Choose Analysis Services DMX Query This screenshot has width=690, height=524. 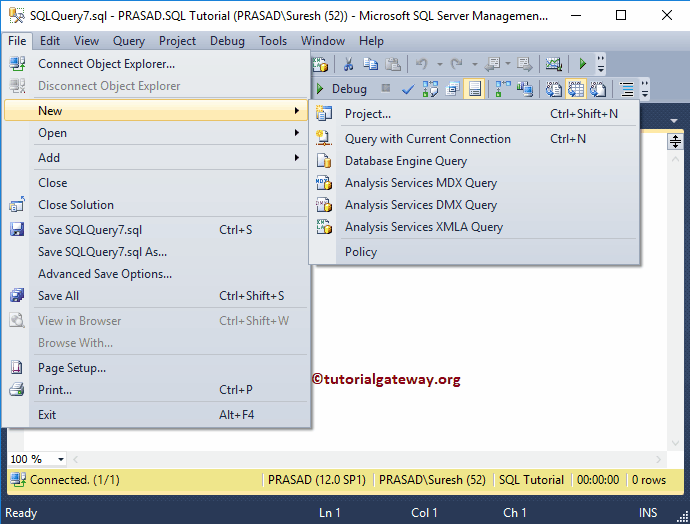(474, 205)
